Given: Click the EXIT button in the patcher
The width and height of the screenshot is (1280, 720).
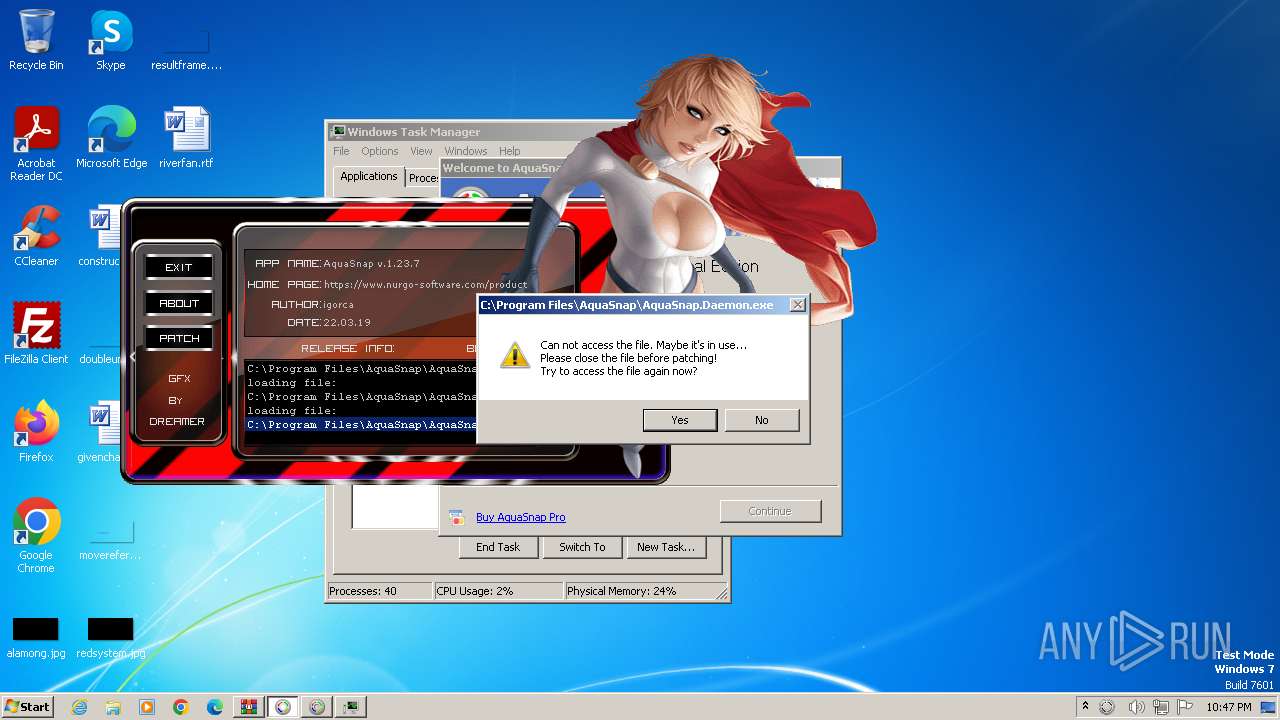Looking at the screenshot, I should point(179,267).
